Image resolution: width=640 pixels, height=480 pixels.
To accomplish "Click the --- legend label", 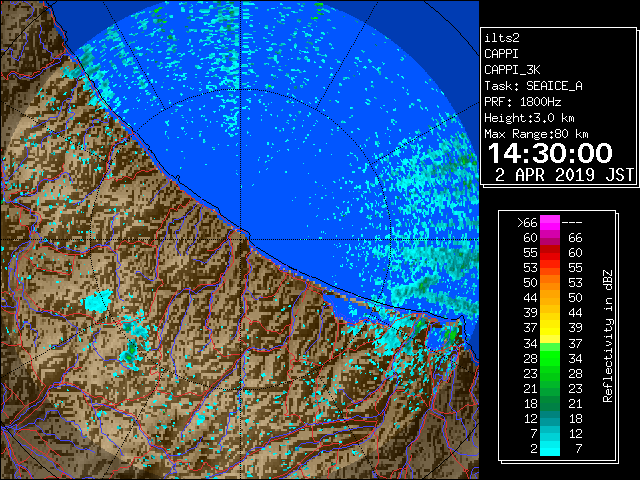I will (572, 223).
